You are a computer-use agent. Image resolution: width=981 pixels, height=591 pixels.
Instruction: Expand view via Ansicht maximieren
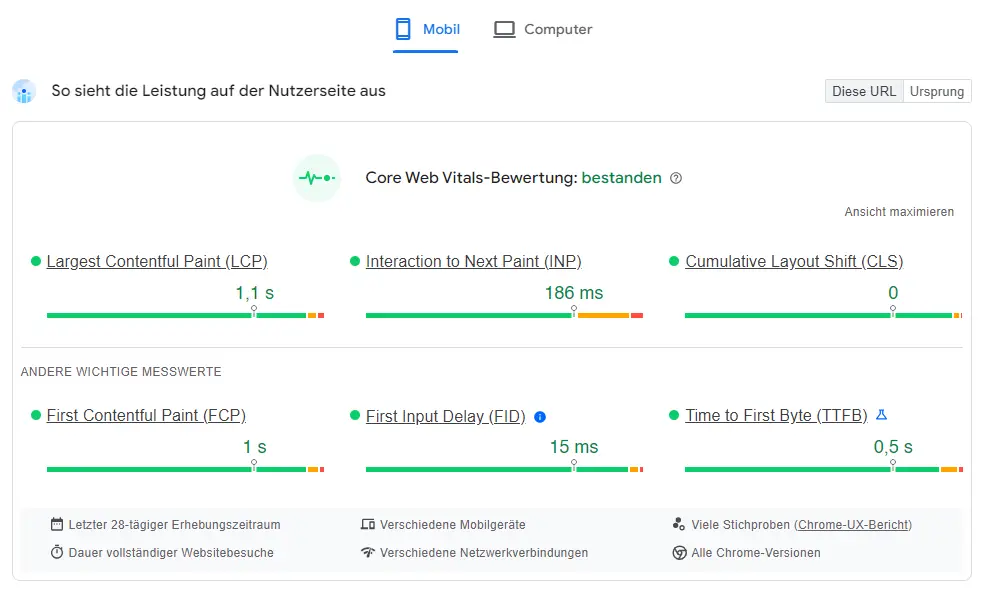tap(899, 212)
